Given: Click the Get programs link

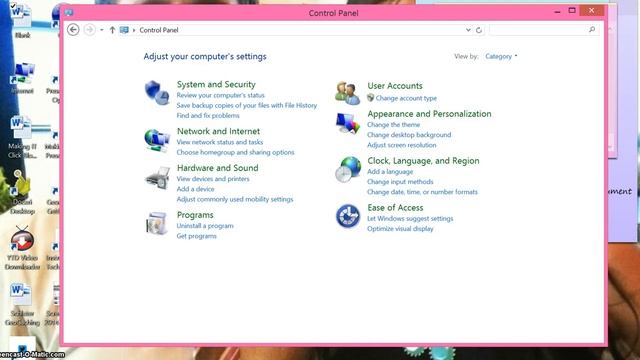Looking at the screenshot, I should click(196, 236).
